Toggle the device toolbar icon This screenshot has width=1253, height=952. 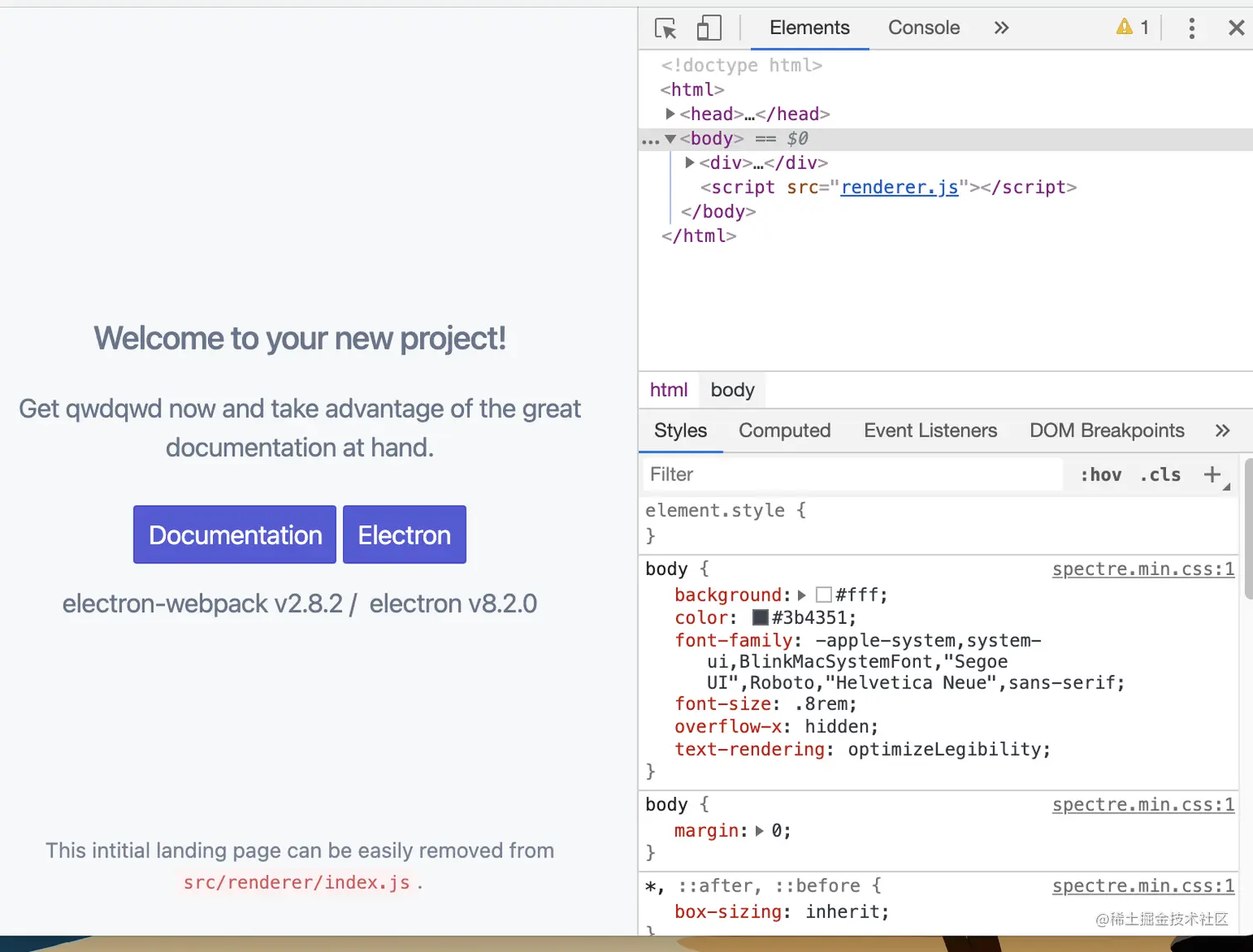[709, 28]
